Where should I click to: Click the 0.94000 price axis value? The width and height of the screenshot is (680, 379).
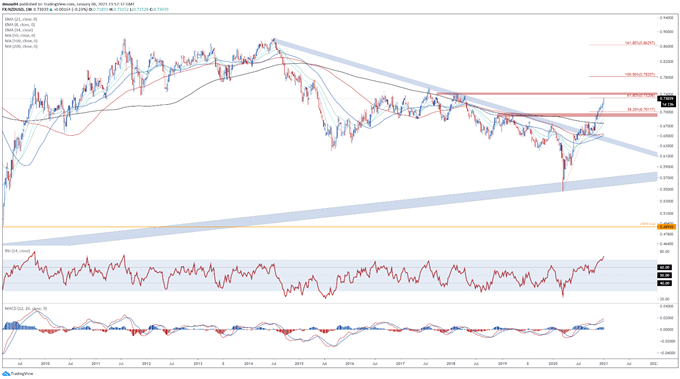[667, 18]
